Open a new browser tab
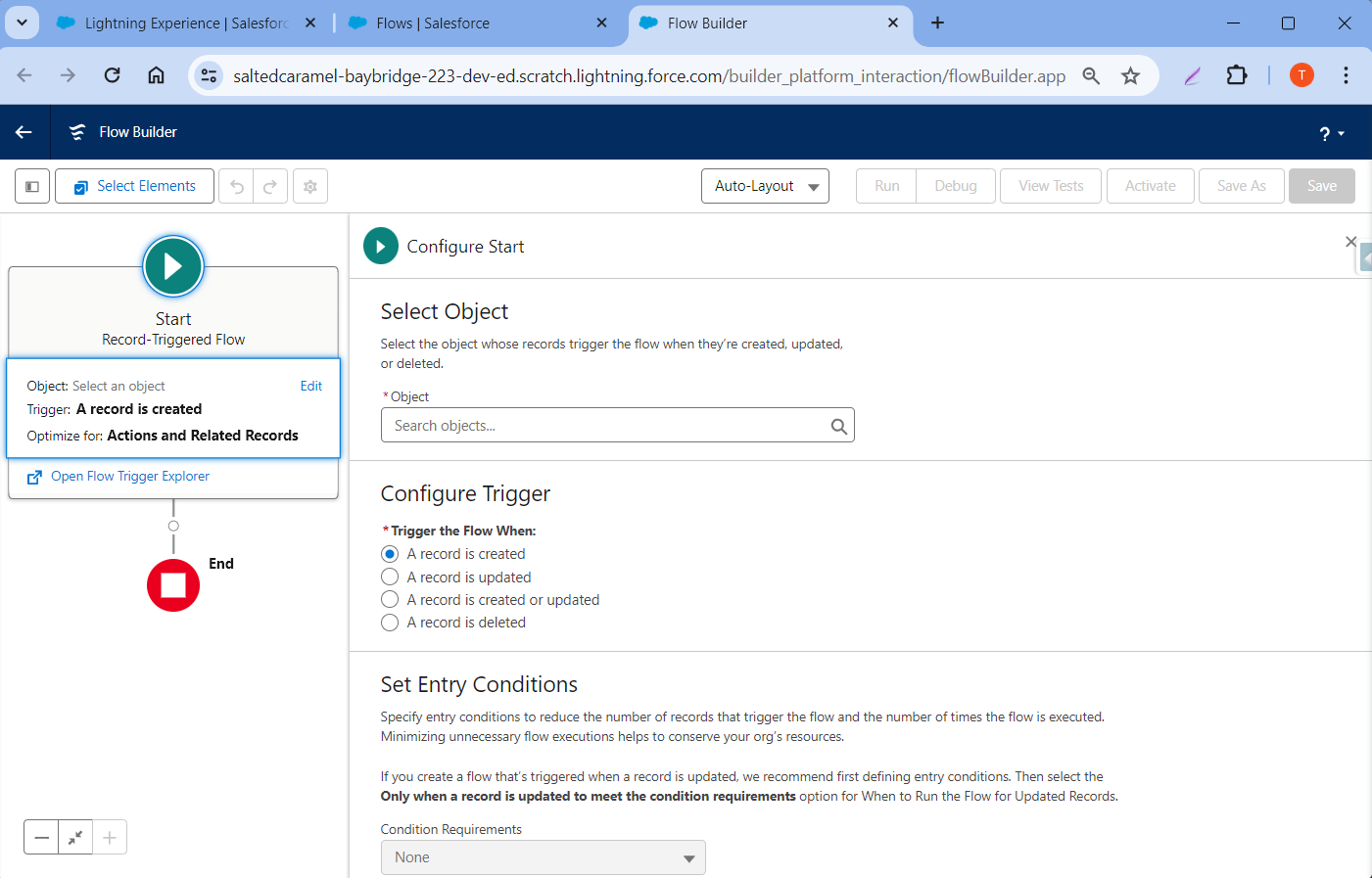The height and width of the screenshot is (878, 1372). click(937, 23)
